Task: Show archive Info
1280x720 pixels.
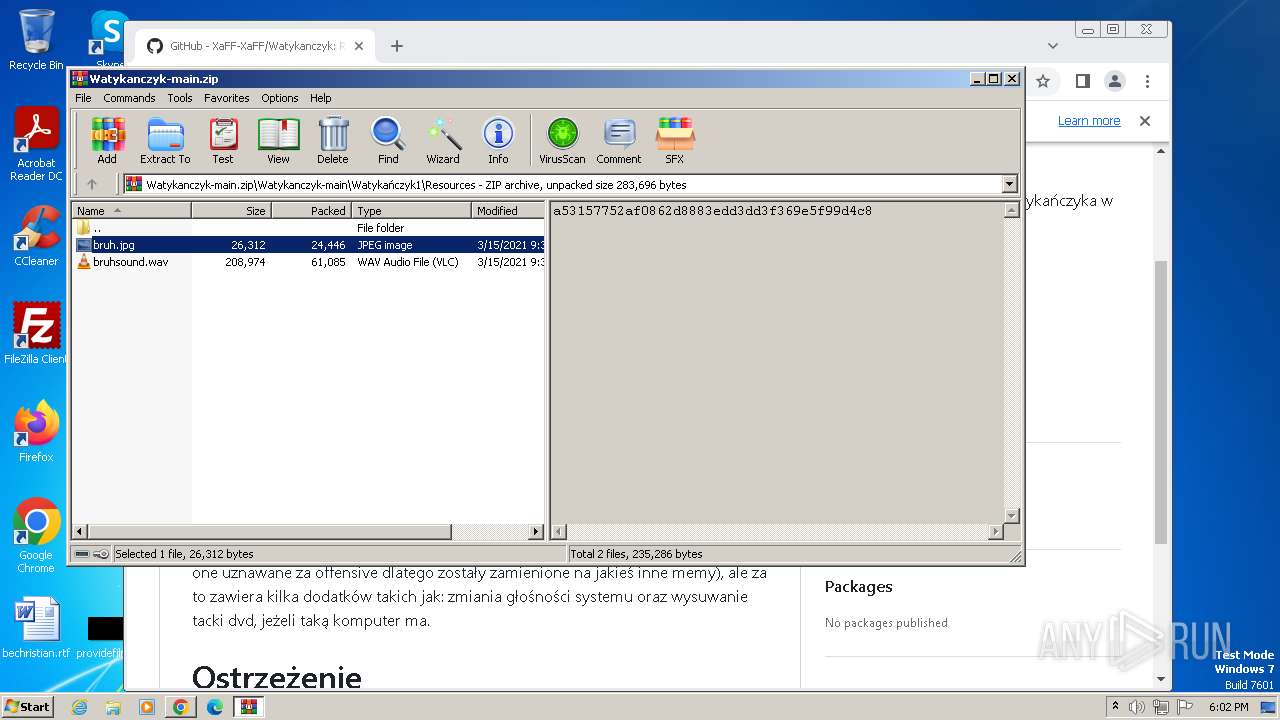Action: point(498,140)
